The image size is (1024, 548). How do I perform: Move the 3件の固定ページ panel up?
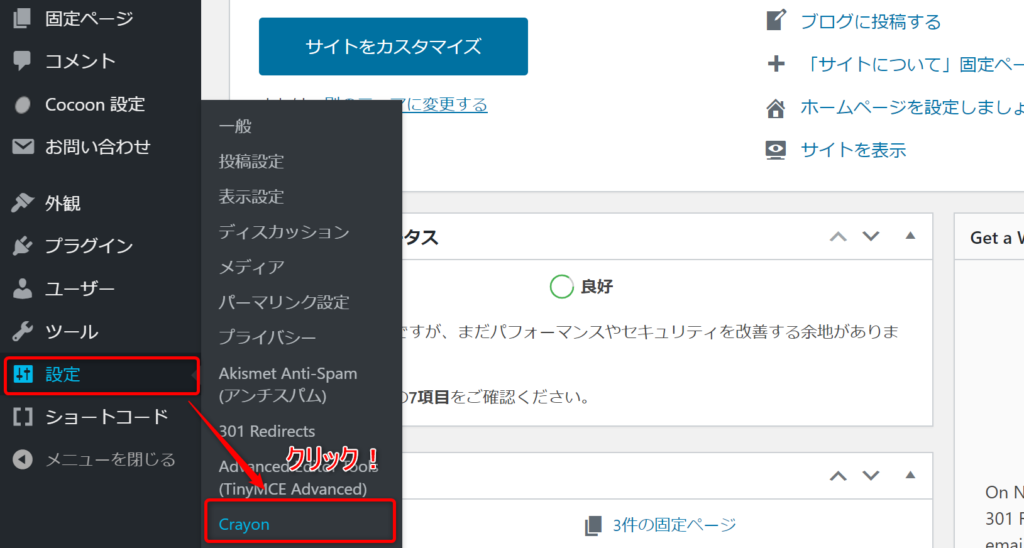pyautogui.click(x=838, y=475)
